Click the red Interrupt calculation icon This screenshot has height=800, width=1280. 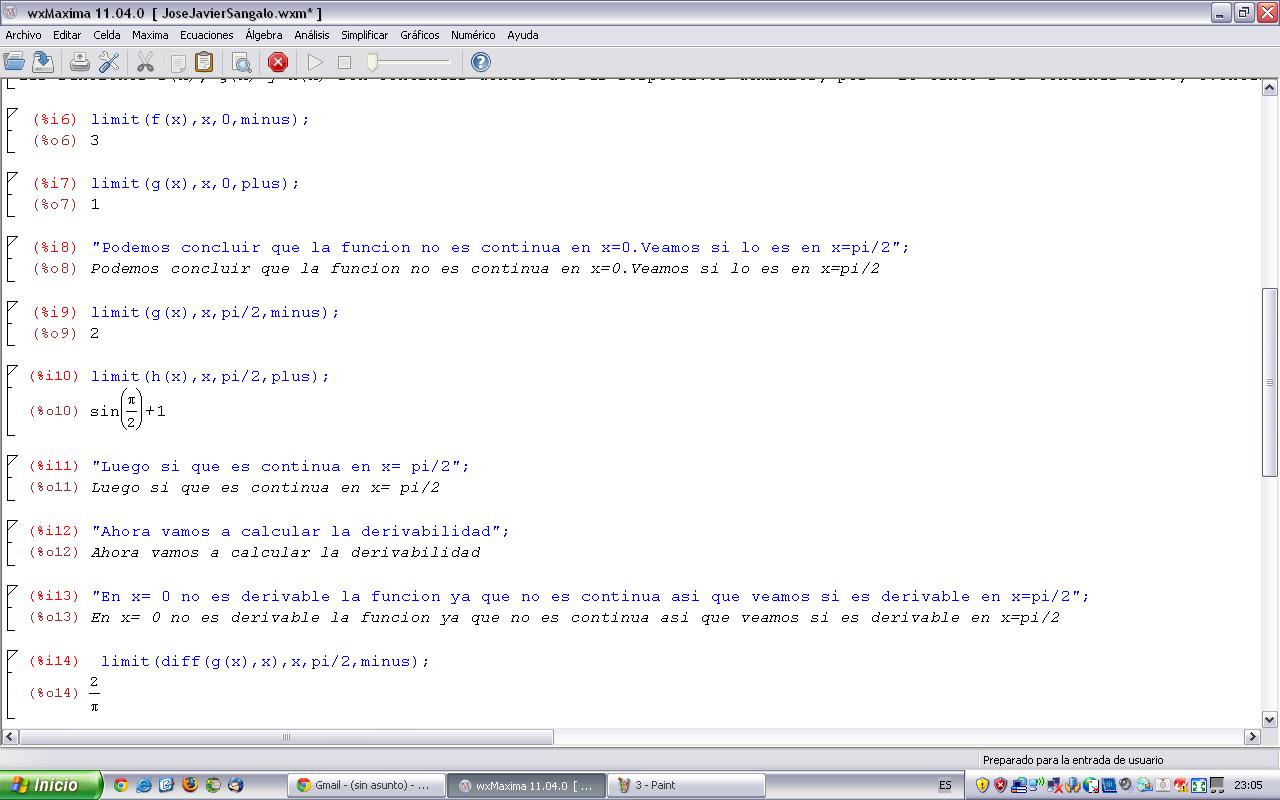[x=278, y=62]
